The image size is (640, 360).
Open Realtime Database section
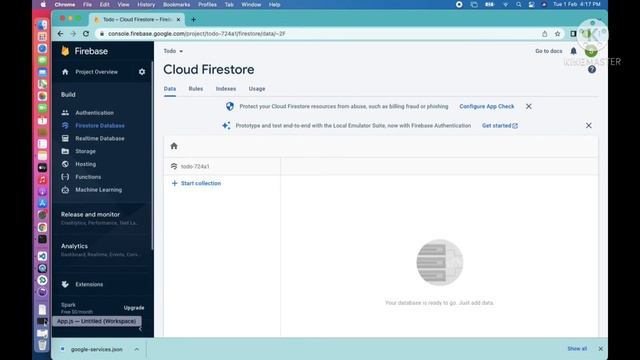pos(100,138)
